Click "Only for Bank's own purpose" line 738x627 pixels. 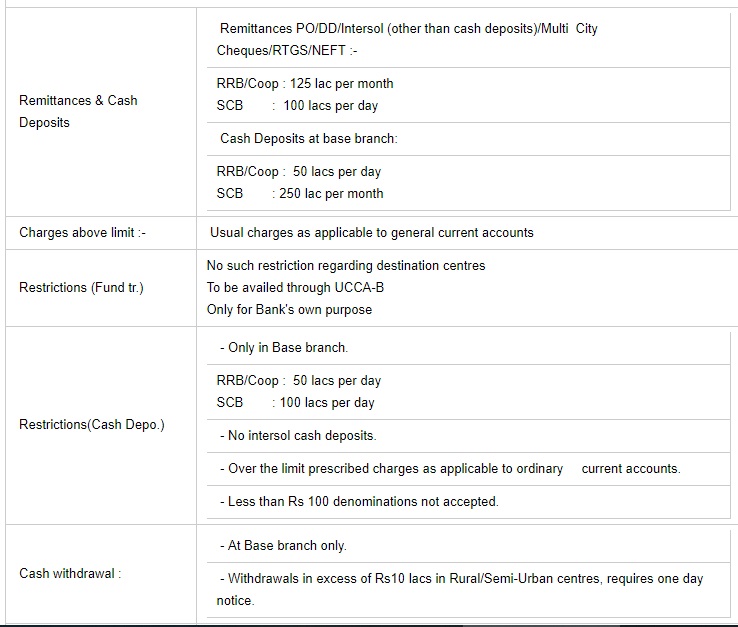point(289,310)
